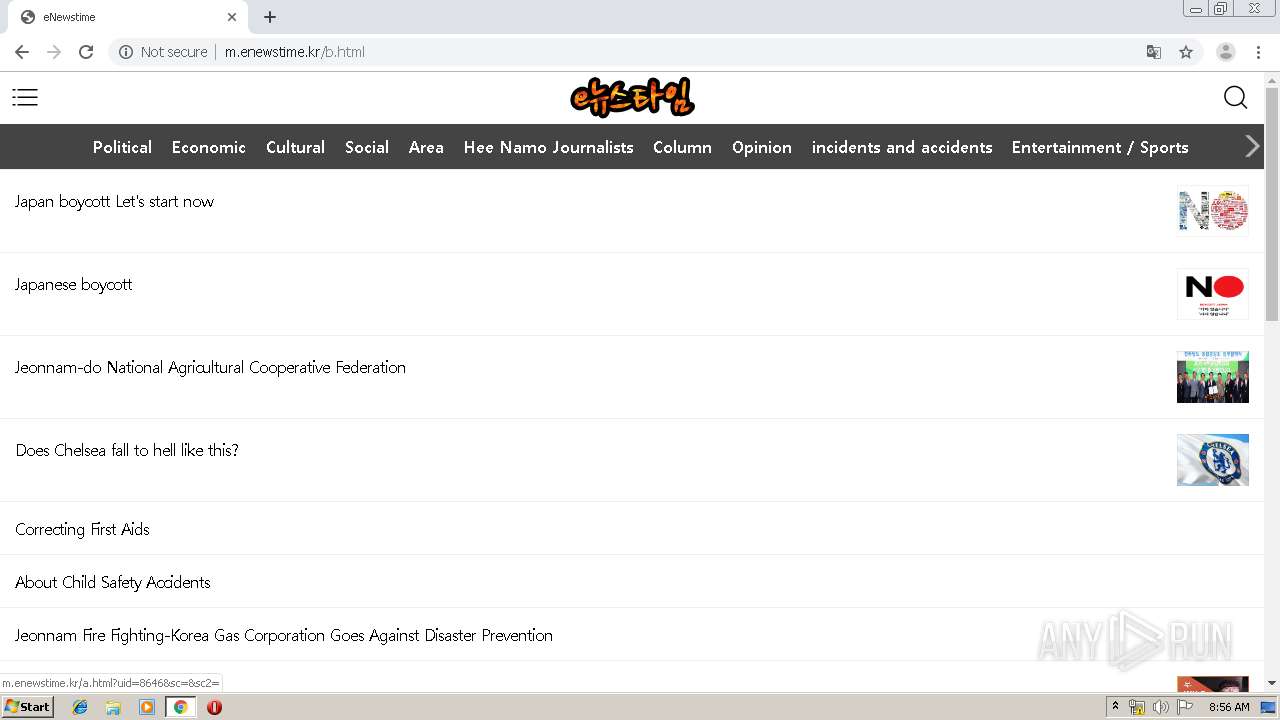Go back with browser back arrow
The width and height of the screenshot is (1280, 720).
(22, 52)
